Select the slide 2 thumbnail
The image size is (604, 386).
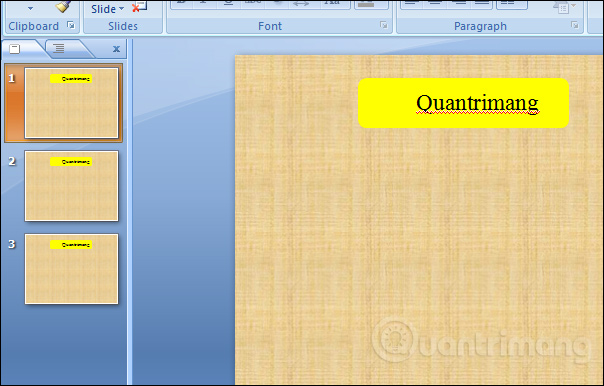72,186
